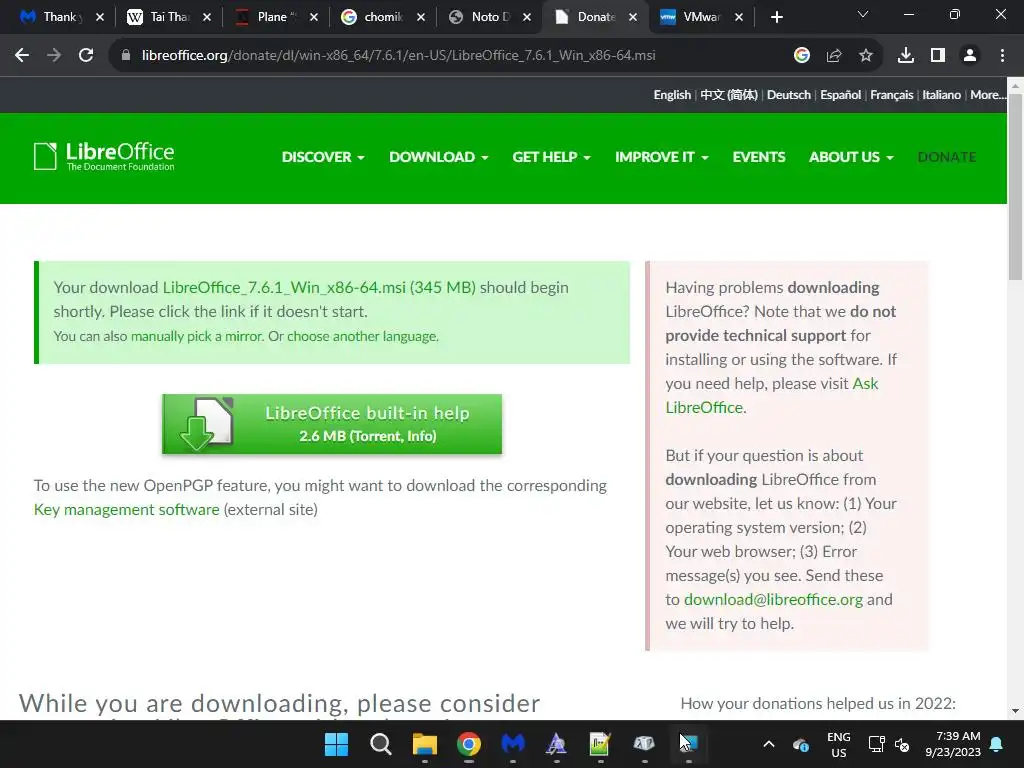
Task: Open the cloud sync tray icon
Action: coord(801,744)
